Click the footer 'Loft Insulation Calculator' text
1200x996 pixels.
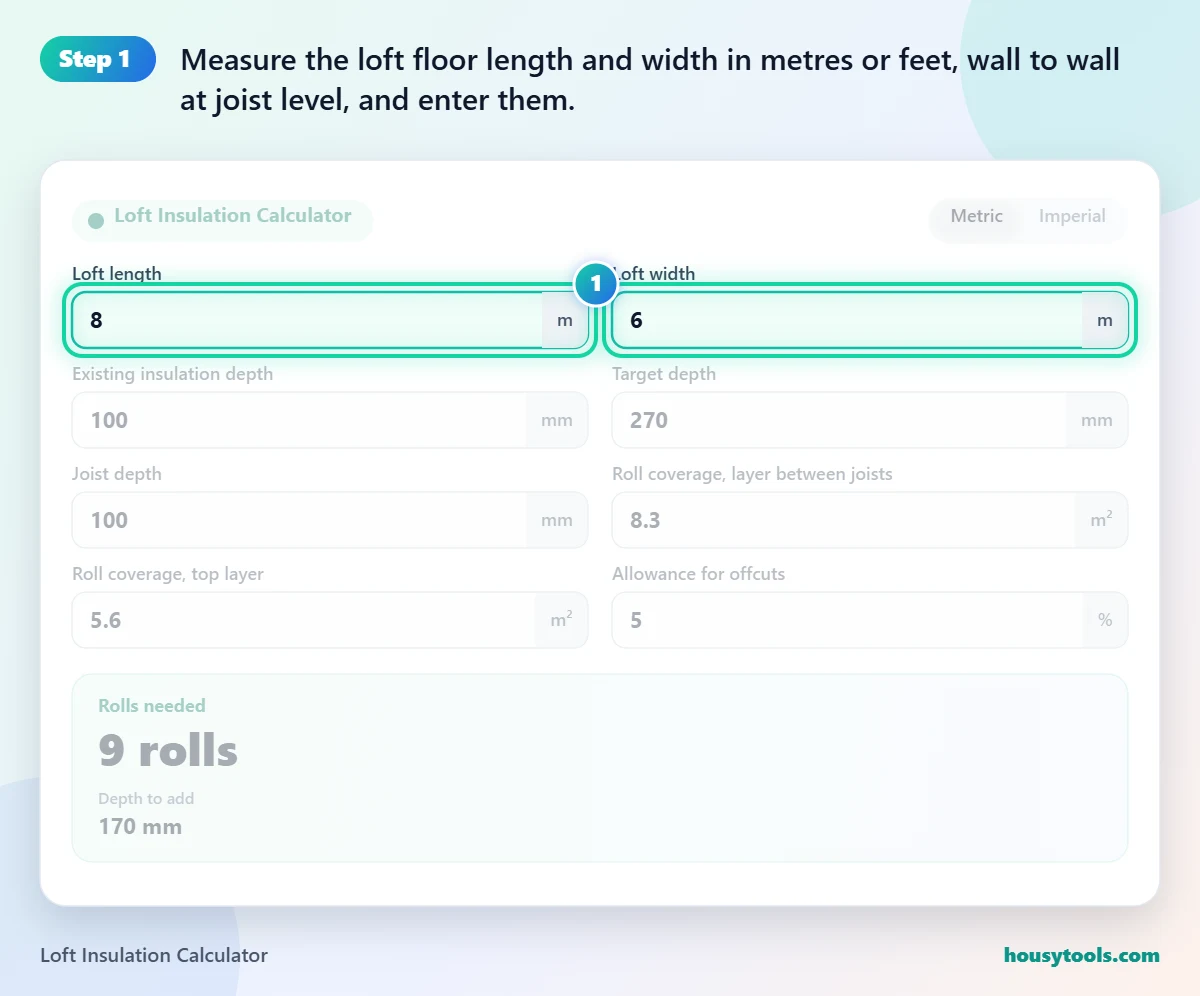click(154, 955)
